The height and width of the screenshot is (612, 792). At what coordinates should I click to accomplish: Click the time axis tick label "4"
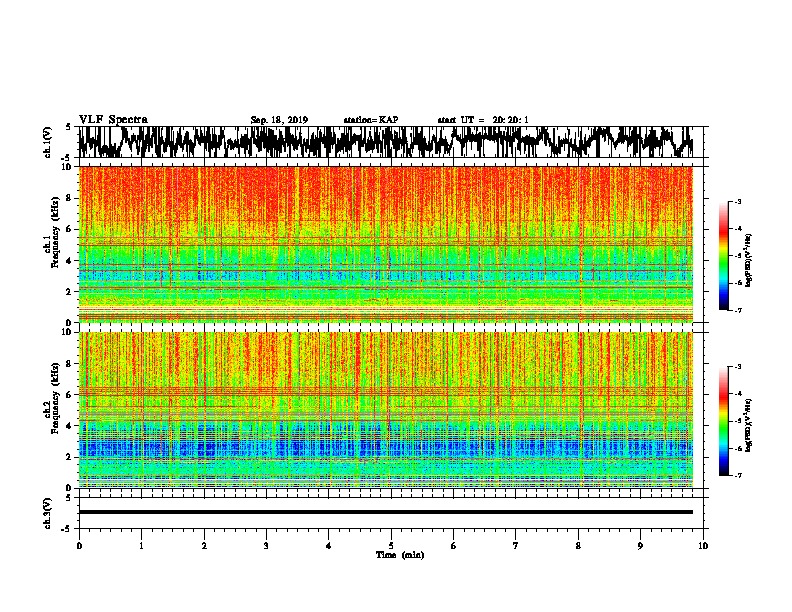(329, 546)
